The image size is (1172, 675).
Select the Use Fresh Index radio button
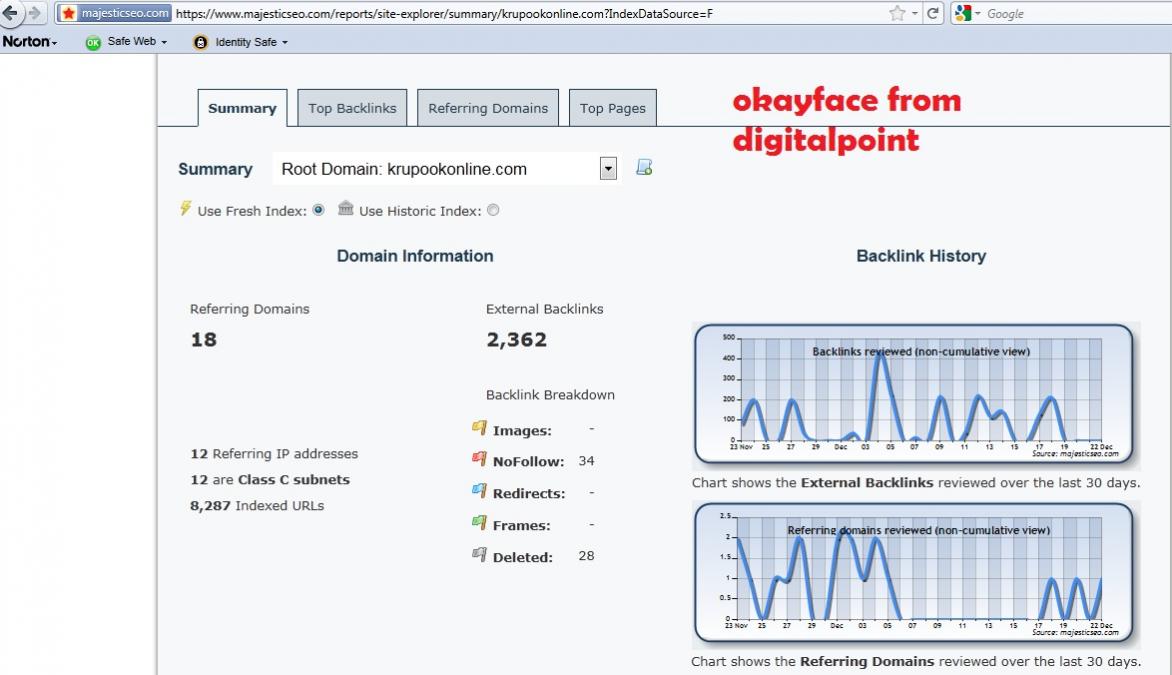pos(318,210)
